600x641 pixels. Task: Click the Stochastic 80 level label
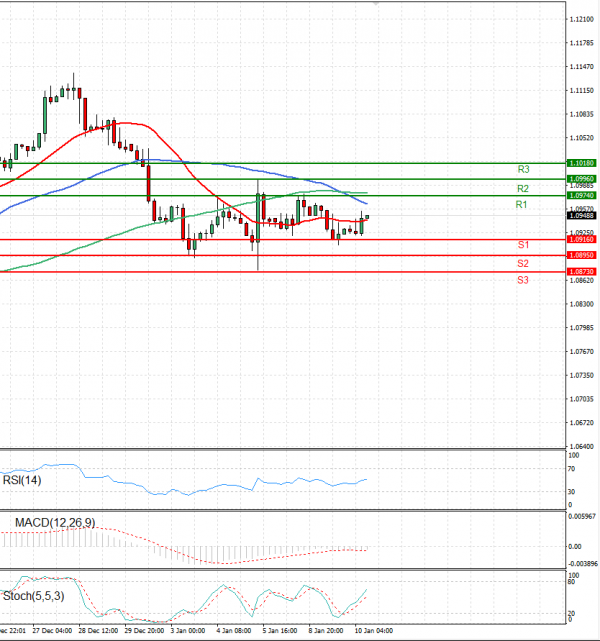click(571, 582)
